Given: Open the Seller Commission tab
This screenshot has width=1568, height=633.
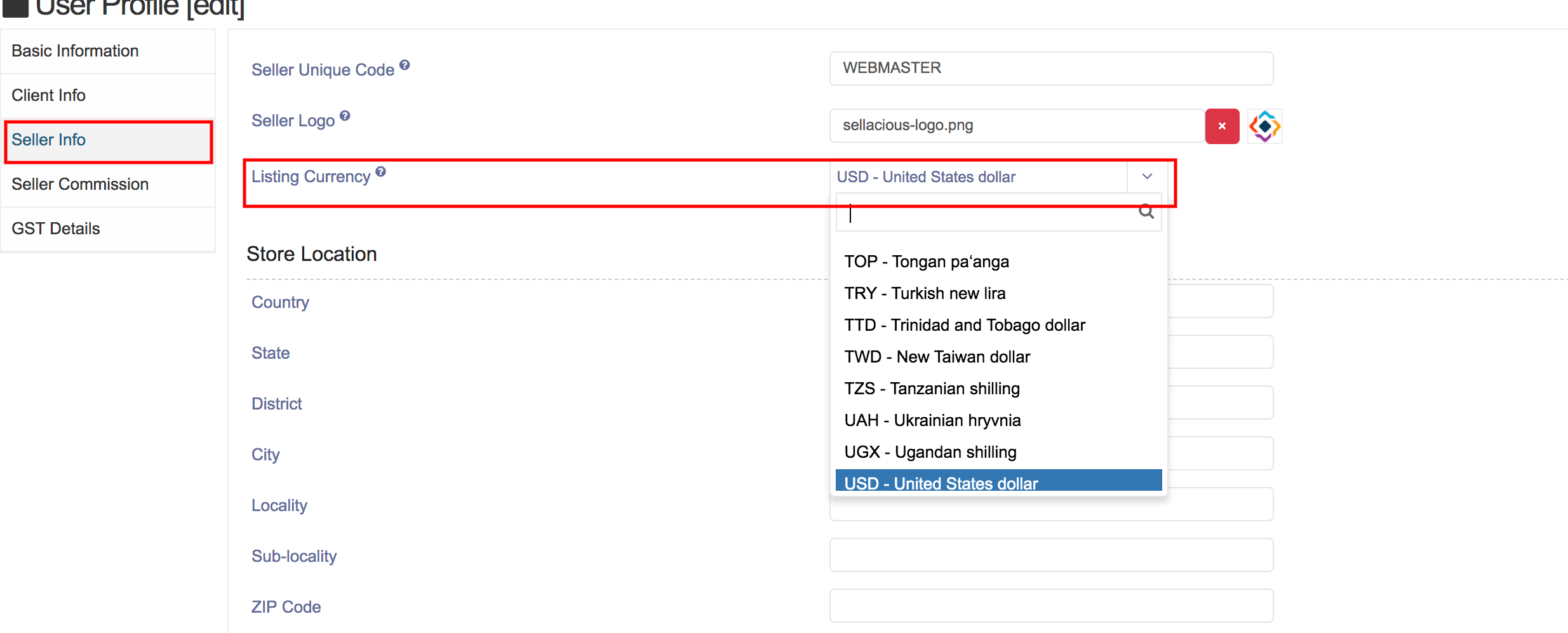Looking at the screenshot, I should [x=80, y=184].
